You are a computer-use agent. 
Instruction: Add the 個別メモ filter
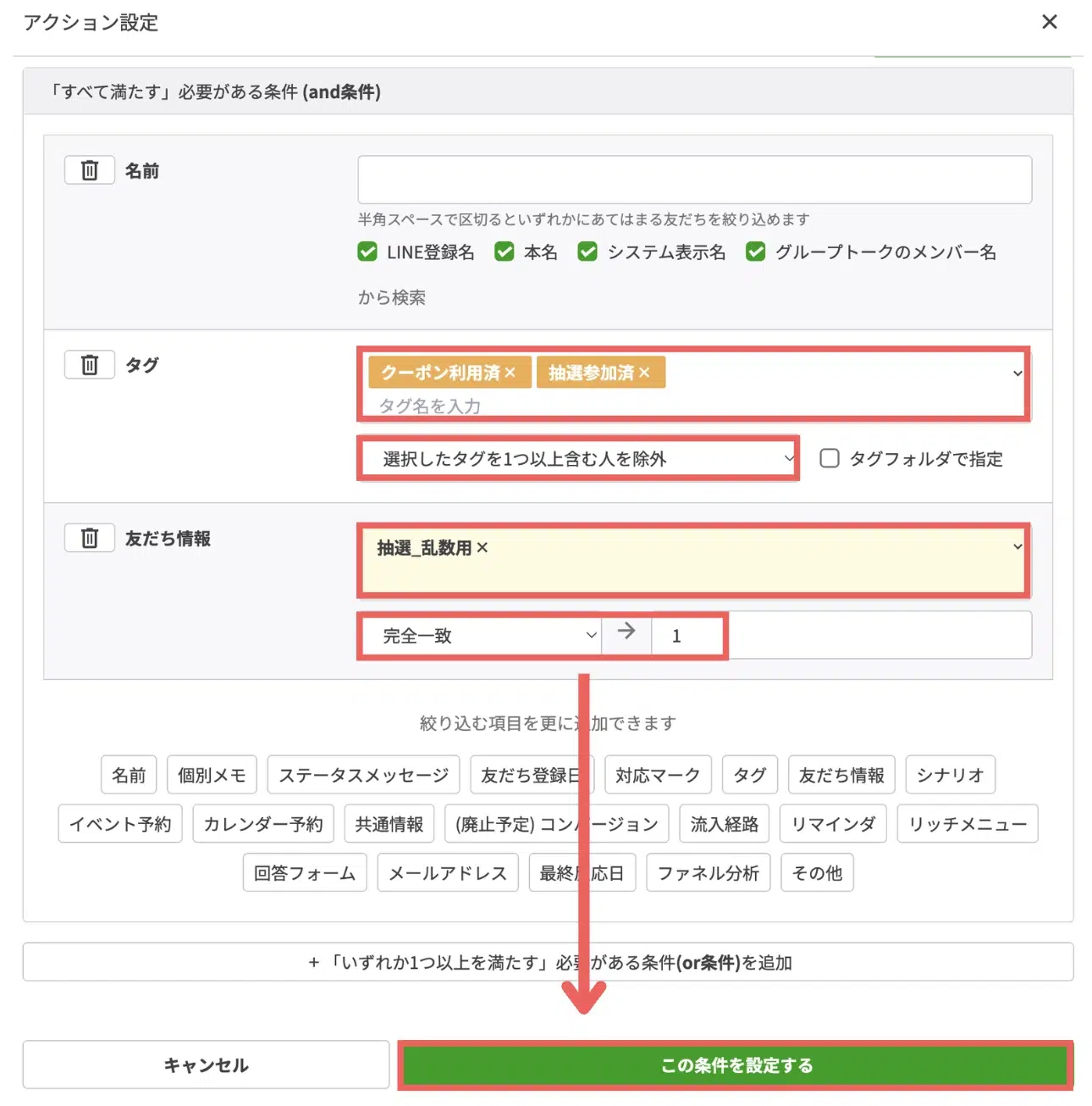(212, 775)
